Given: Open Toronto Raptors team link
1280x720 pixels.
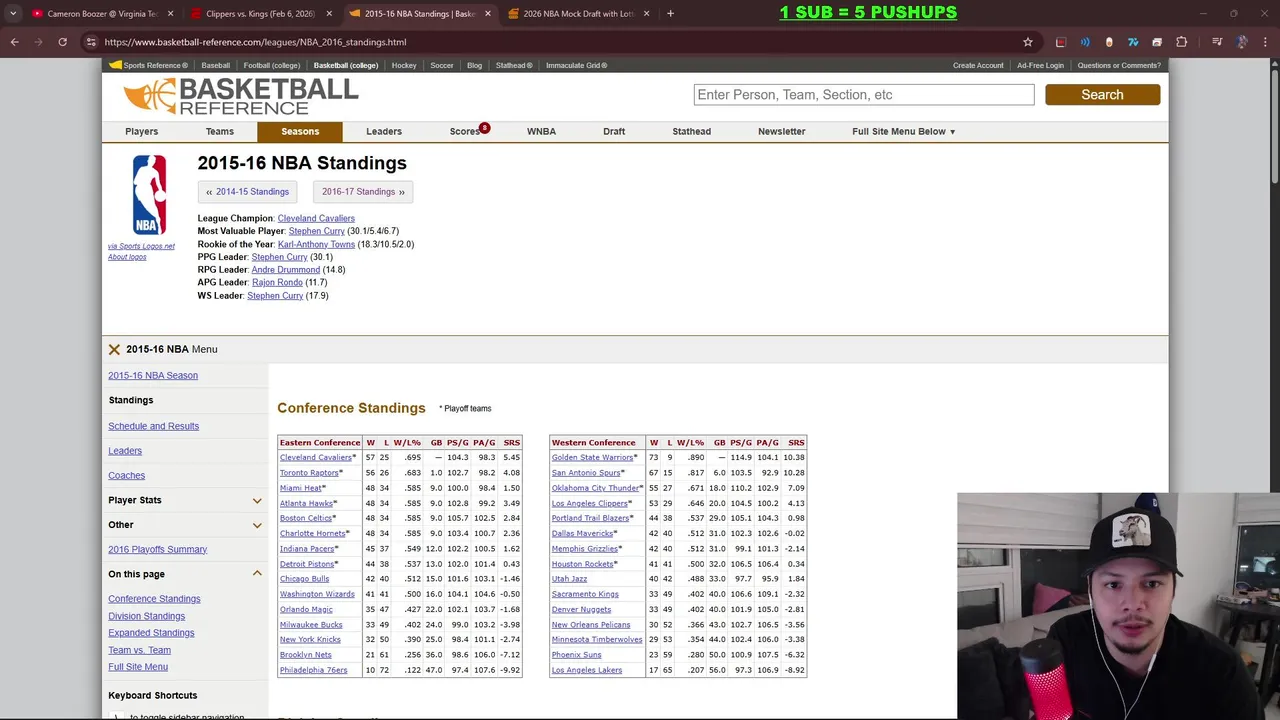Looking at the screenshot, I should tap(309, 473).
